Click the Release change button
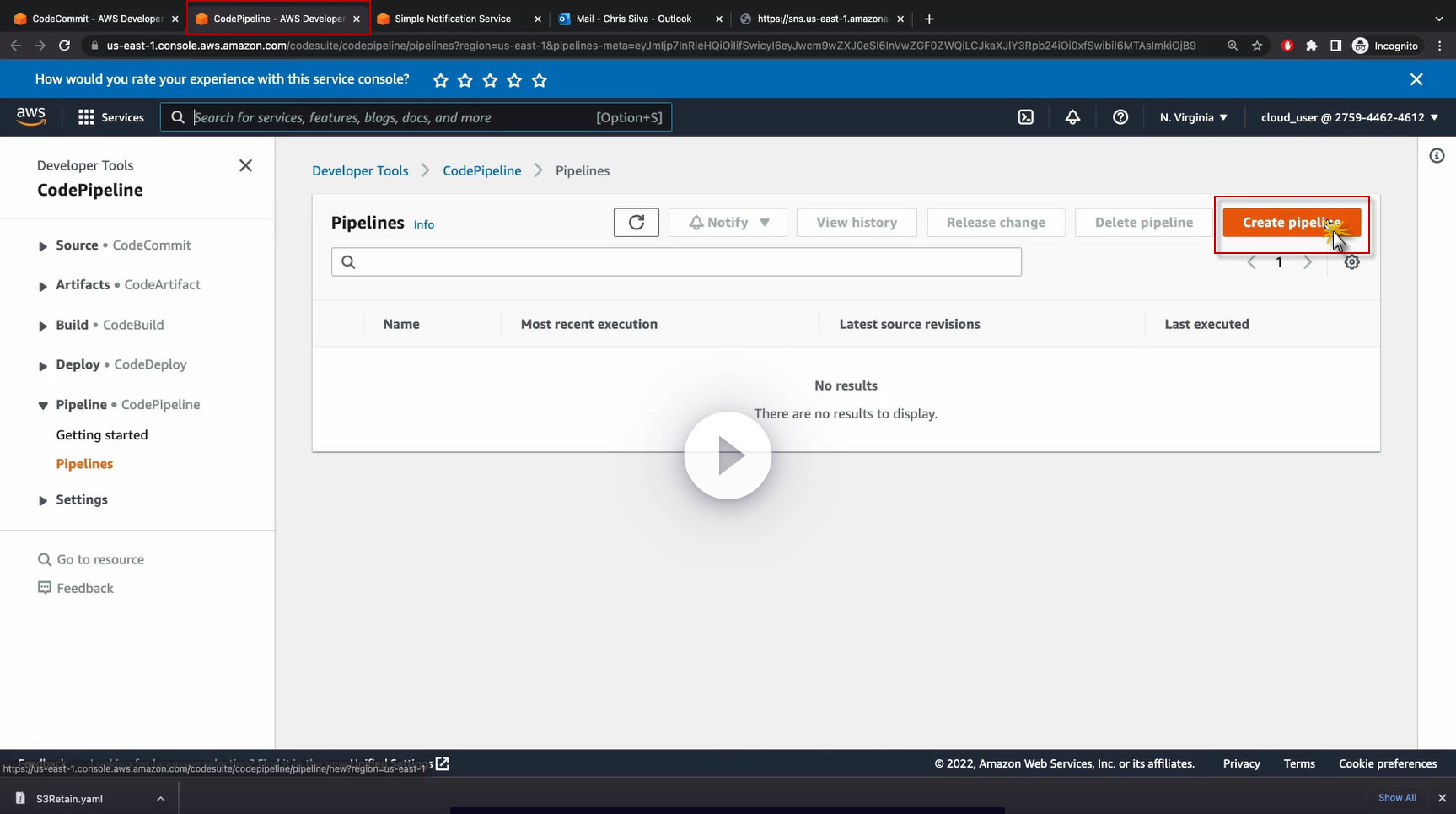 [x=996, y=223]
